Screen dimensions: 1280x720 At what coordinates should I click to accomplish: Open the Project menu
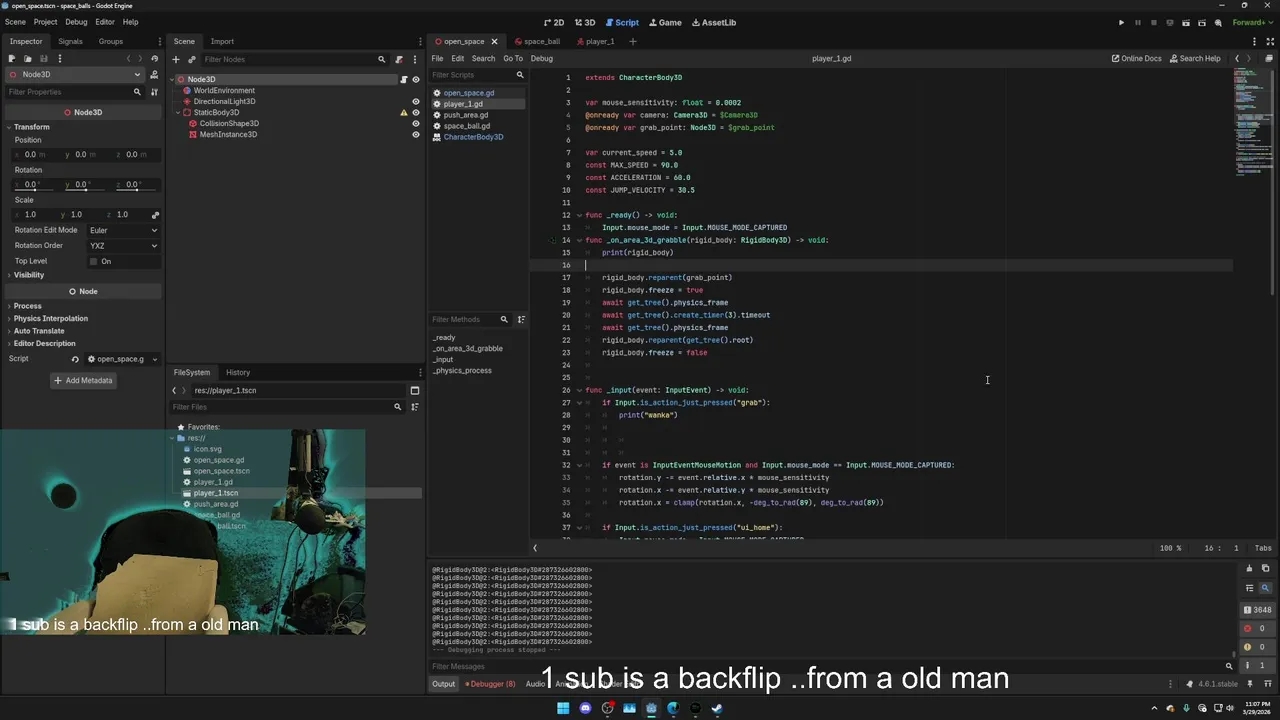[45, 22]
